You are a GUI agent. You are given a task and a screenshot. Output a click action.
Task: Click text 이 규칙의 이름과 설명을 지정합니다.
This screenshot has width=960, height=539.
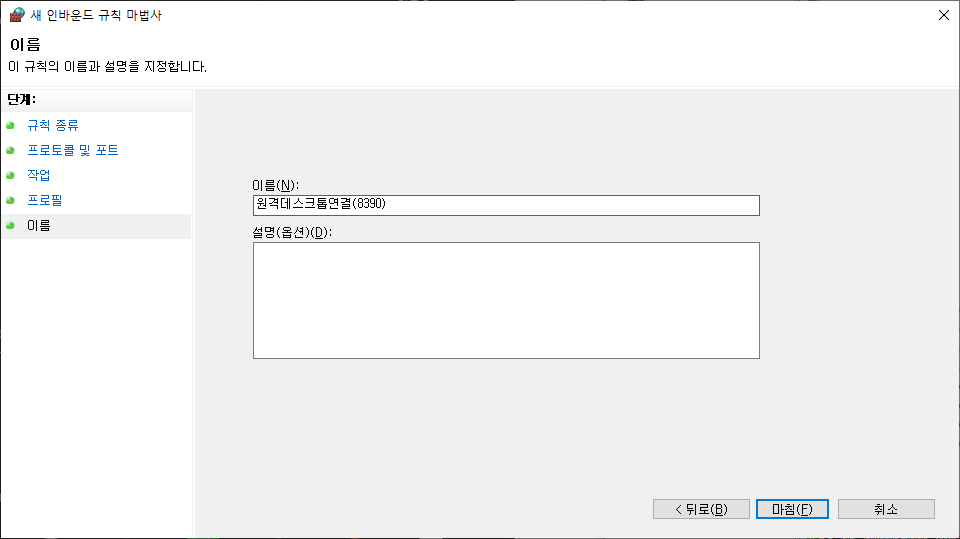pyautogui.click(x=107, y=67)
